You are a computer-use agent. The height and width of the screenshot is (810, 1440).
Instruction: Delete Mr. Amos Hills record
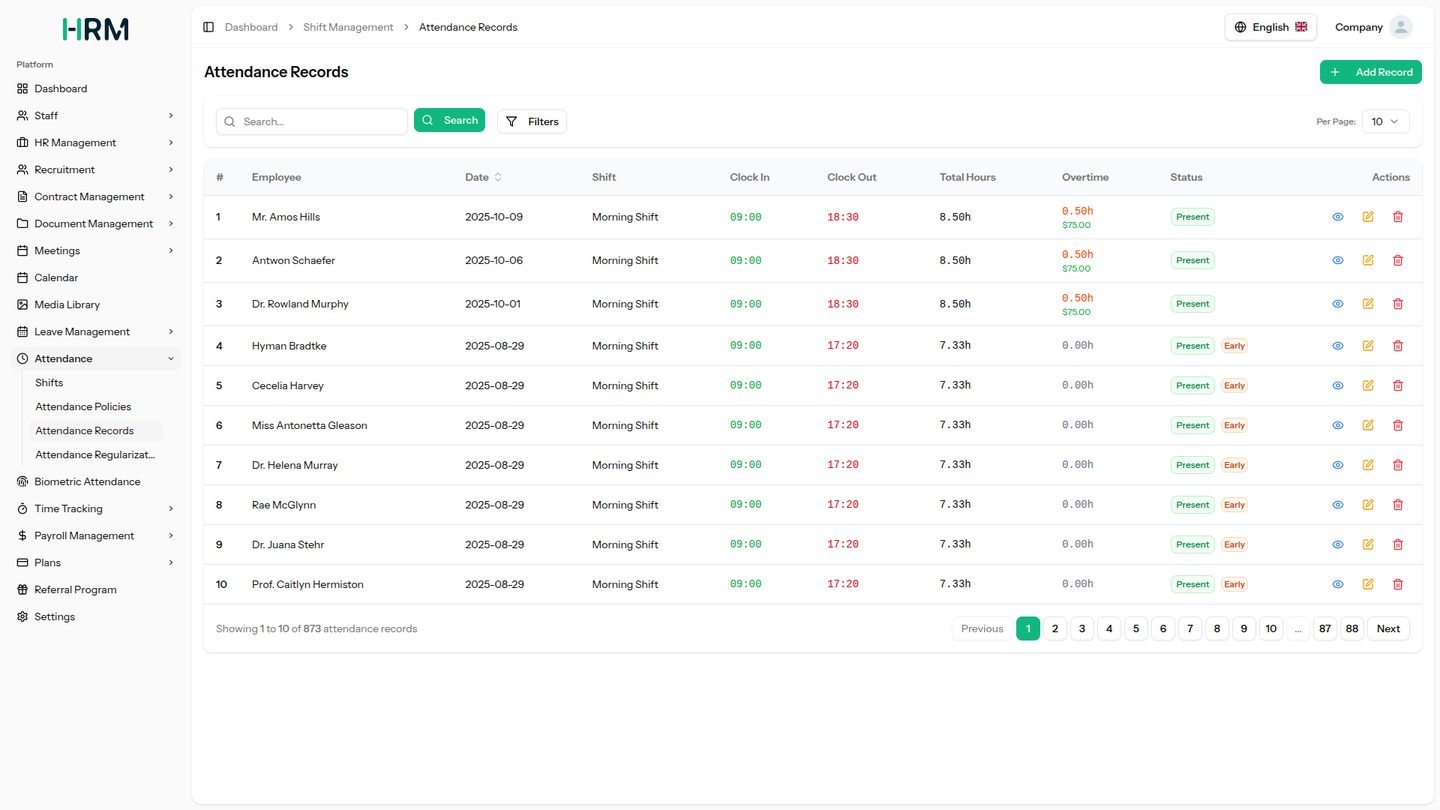1398,217
